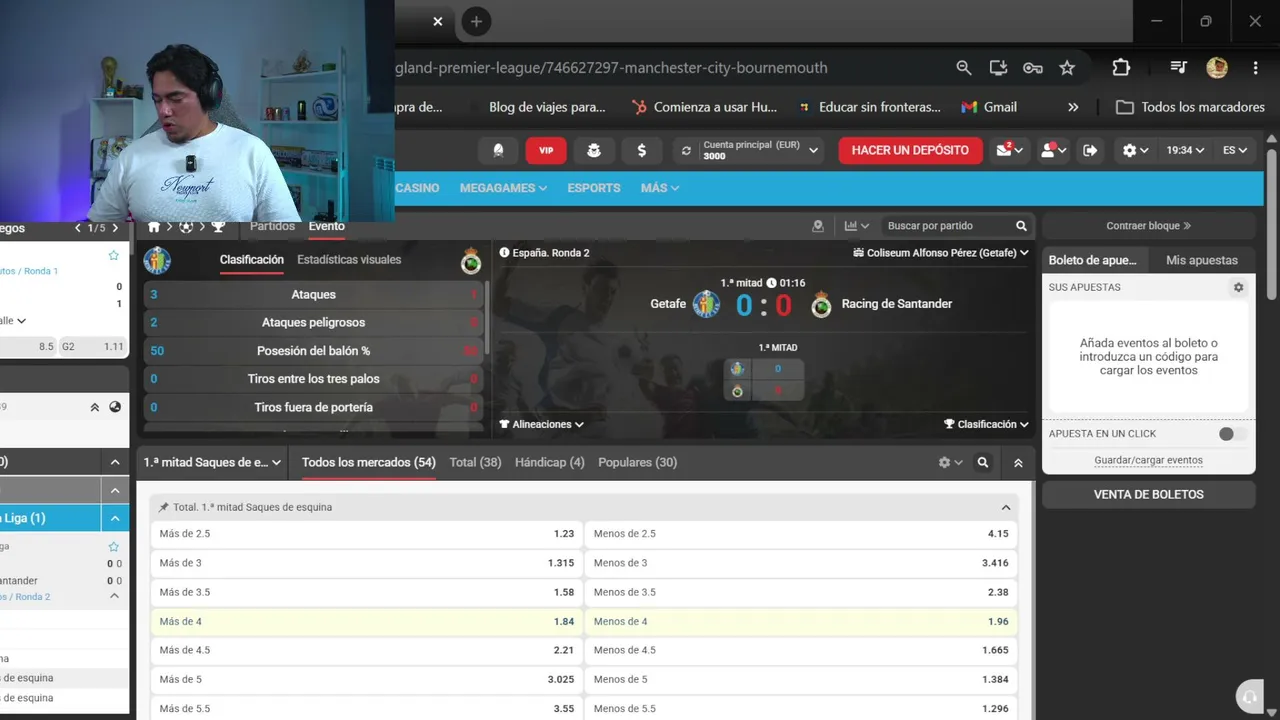1280x720 pixels.
Task: Click the football icon in breadcrumb
Action: (186, 227)
